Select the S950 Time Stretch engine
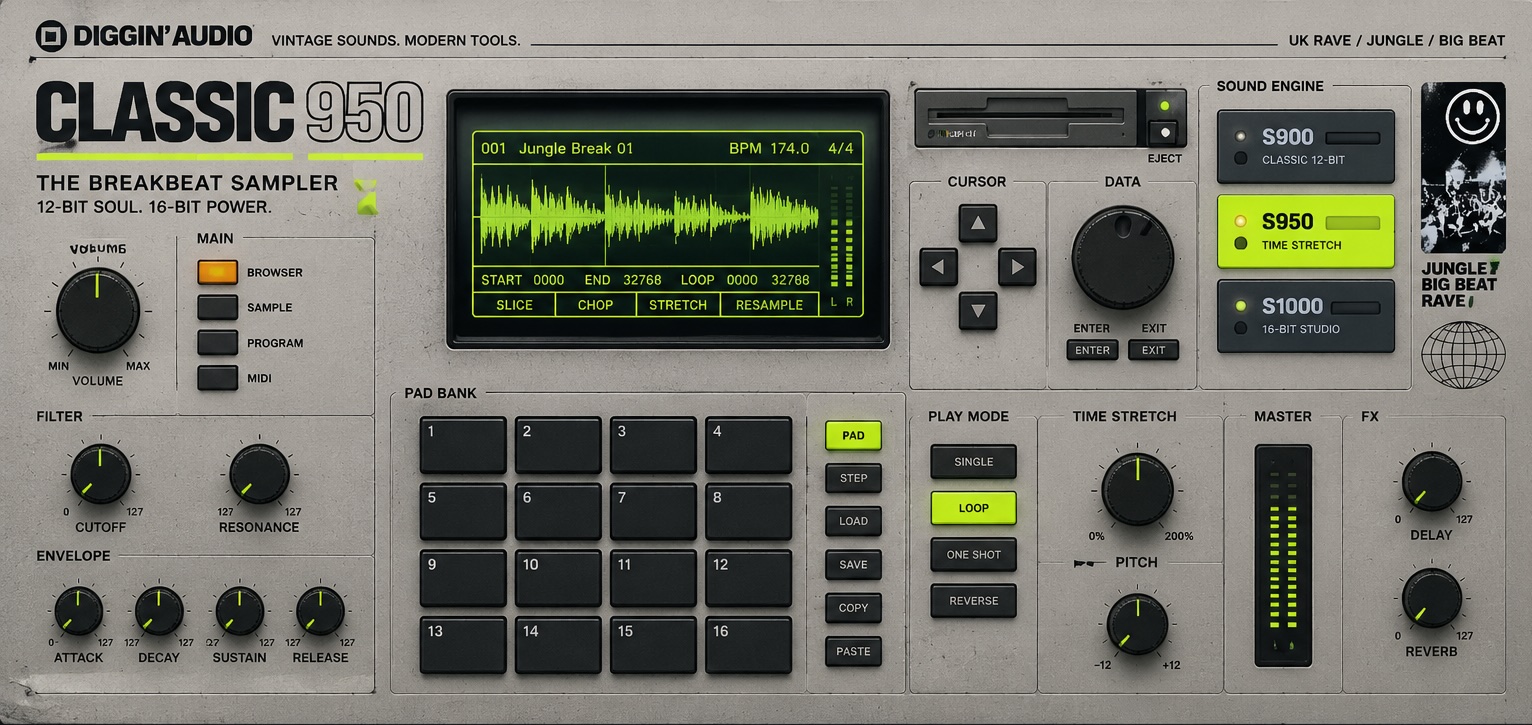 coord(1305,231)
